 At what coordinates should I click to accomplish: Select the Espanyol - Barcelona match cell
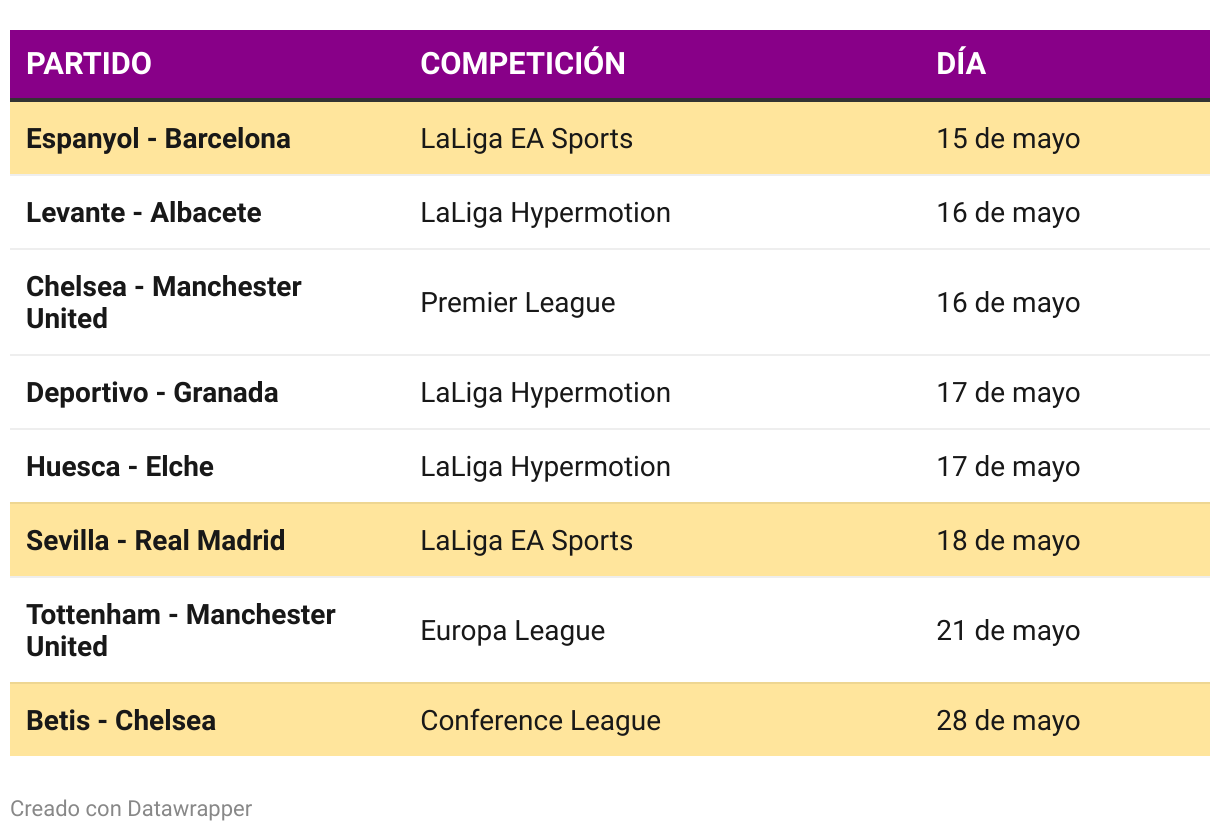point(158,139)
